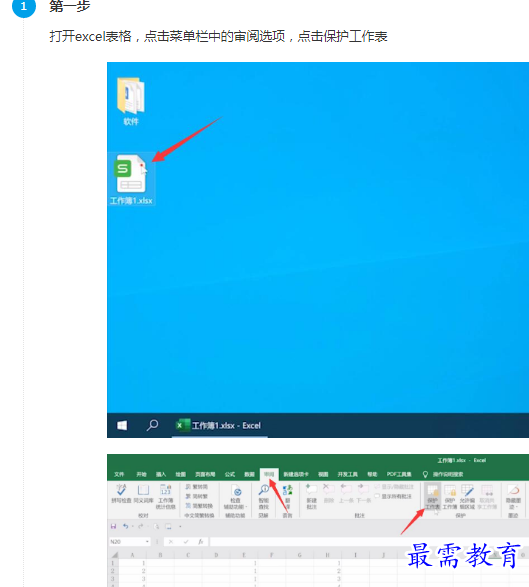The image size is (529, 587).
Task: Run 拼写检查 spell check
Action: (121, 493)
